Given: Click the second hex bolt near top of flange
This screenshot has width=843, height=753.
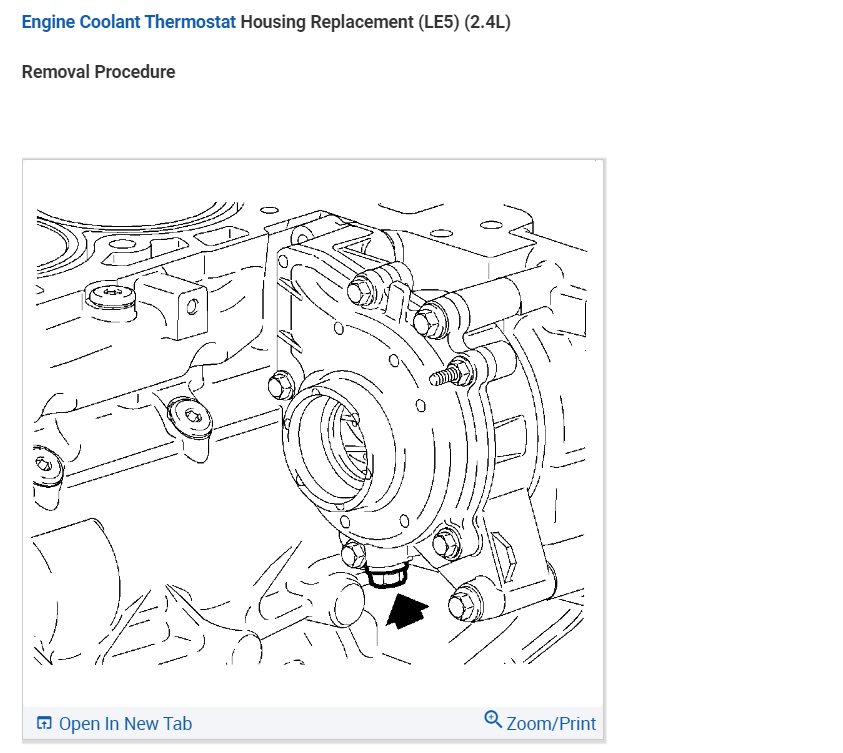Looking at the screenshot, I should pos(429,322).
